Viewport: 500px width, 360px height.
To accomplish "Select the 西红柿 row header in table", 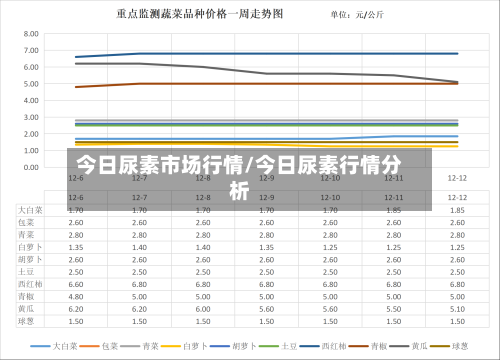I will pos(30,284).
